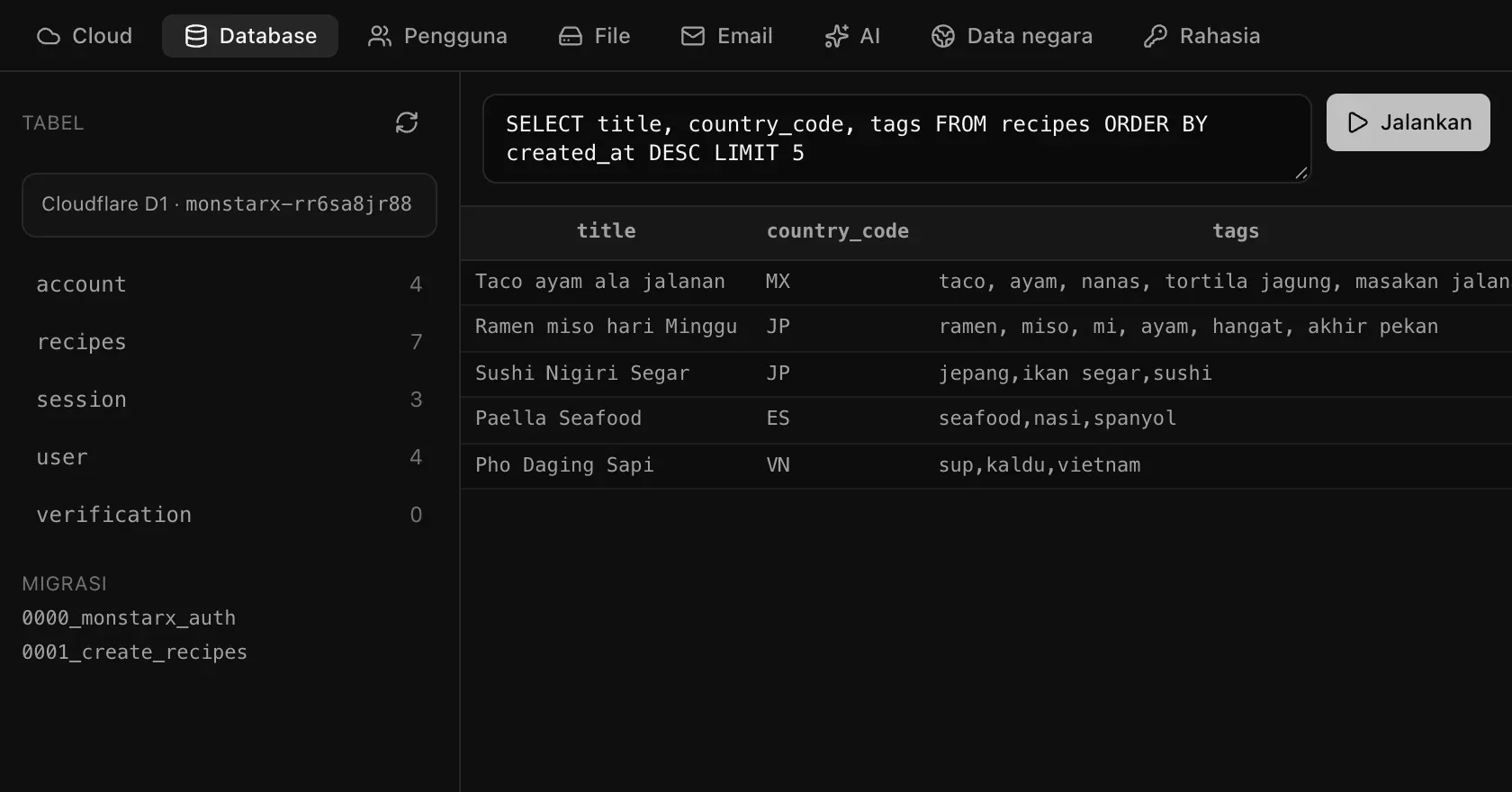Click the key icon beside Rahasia
Image resolution: width=1512 pixels, height=792 pixels.
click(1156, 36)
